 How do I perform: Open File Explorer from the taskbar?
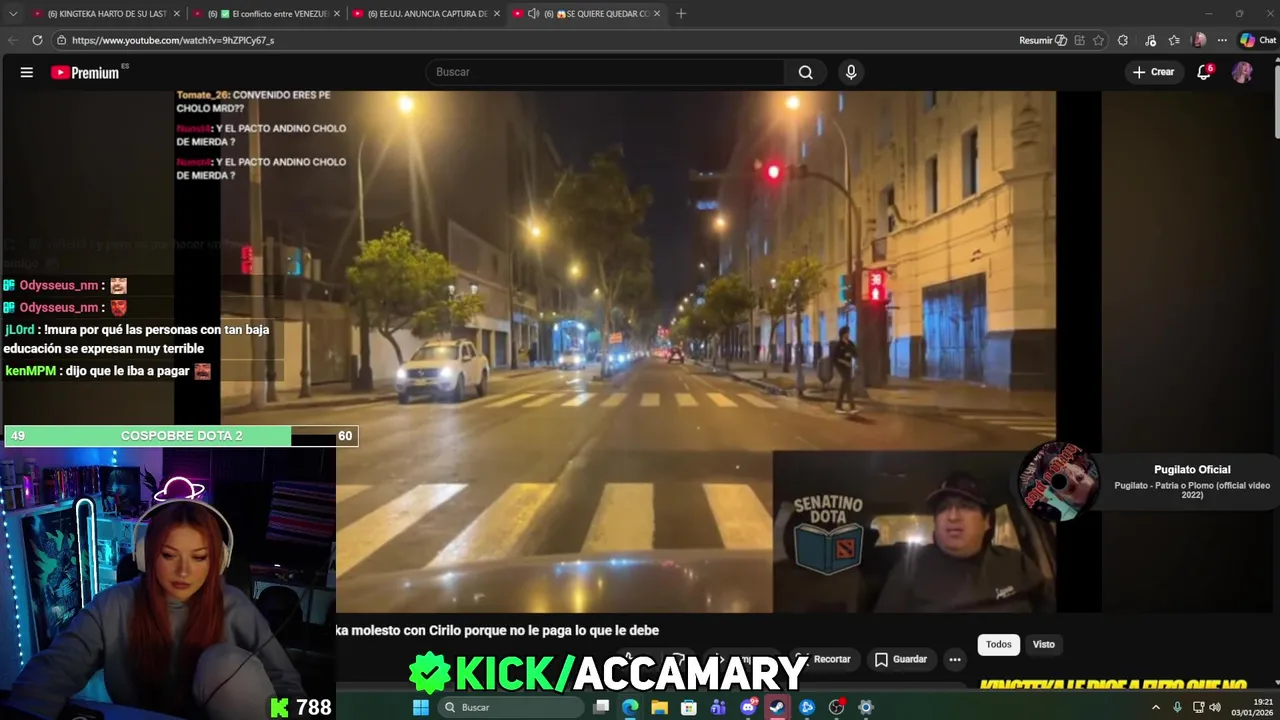coord(659,707)
